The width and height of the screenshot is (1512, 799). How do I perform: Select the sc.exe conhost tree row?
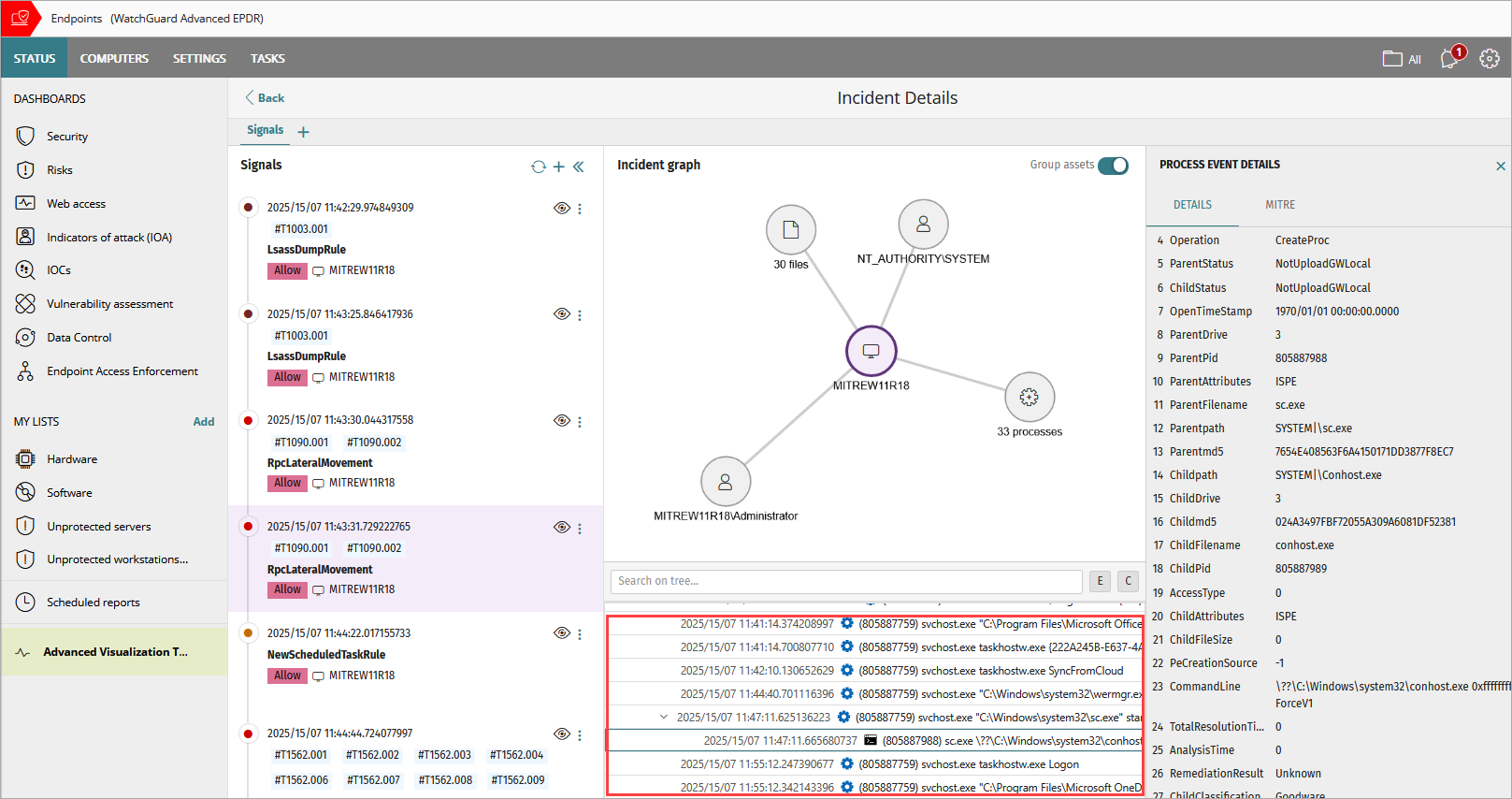click(x=874, y=741)
